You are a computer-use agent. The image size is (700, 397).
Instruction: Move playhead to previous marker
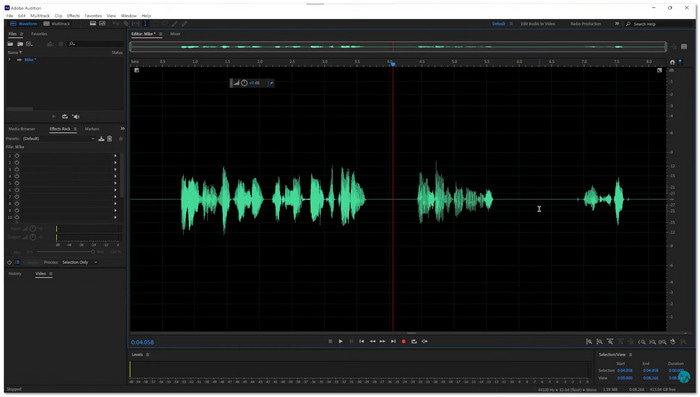[x=362, y=341]
